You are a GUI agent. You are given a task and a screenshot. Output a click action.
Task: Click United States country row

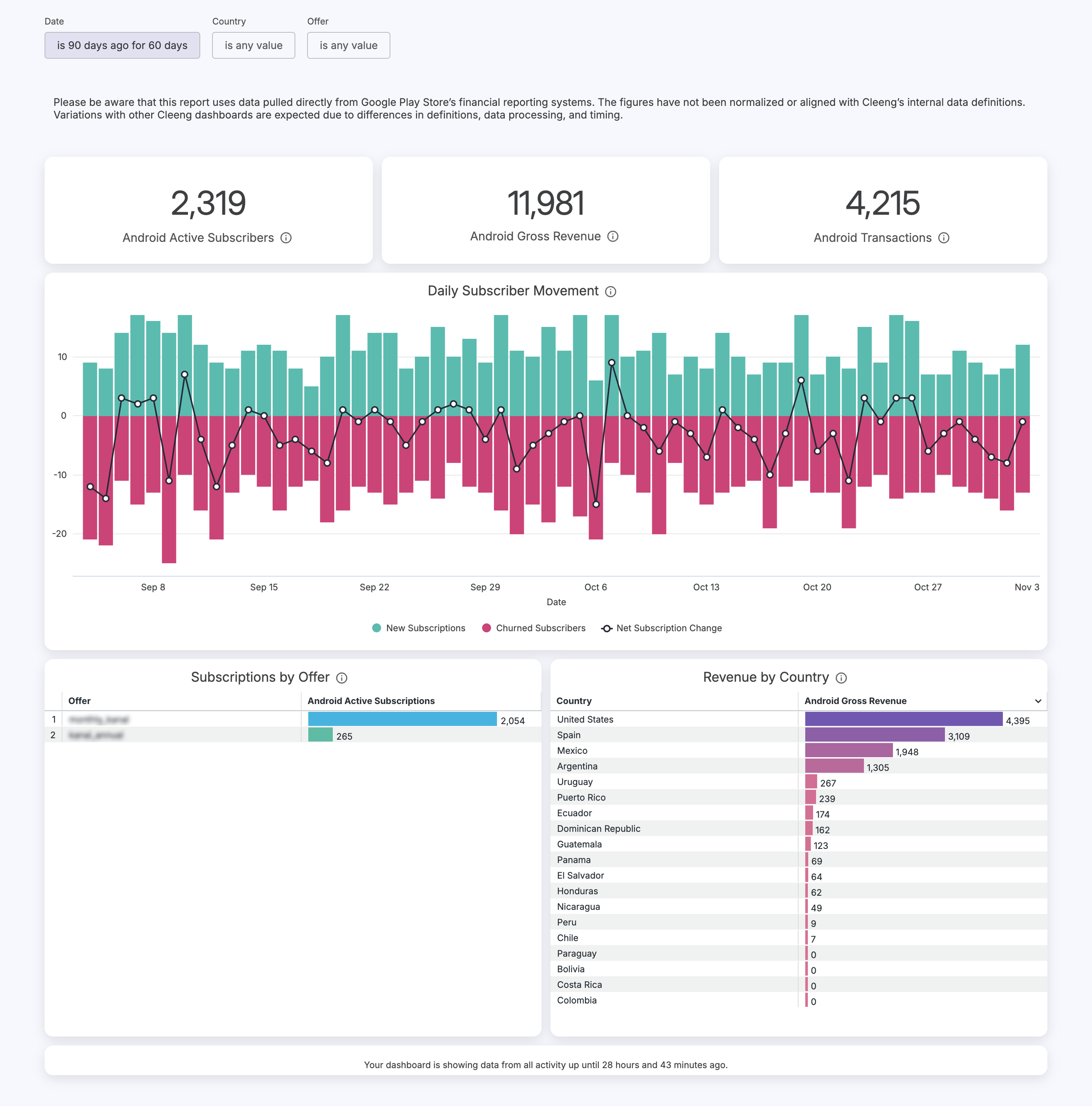[x=799, y=719]
